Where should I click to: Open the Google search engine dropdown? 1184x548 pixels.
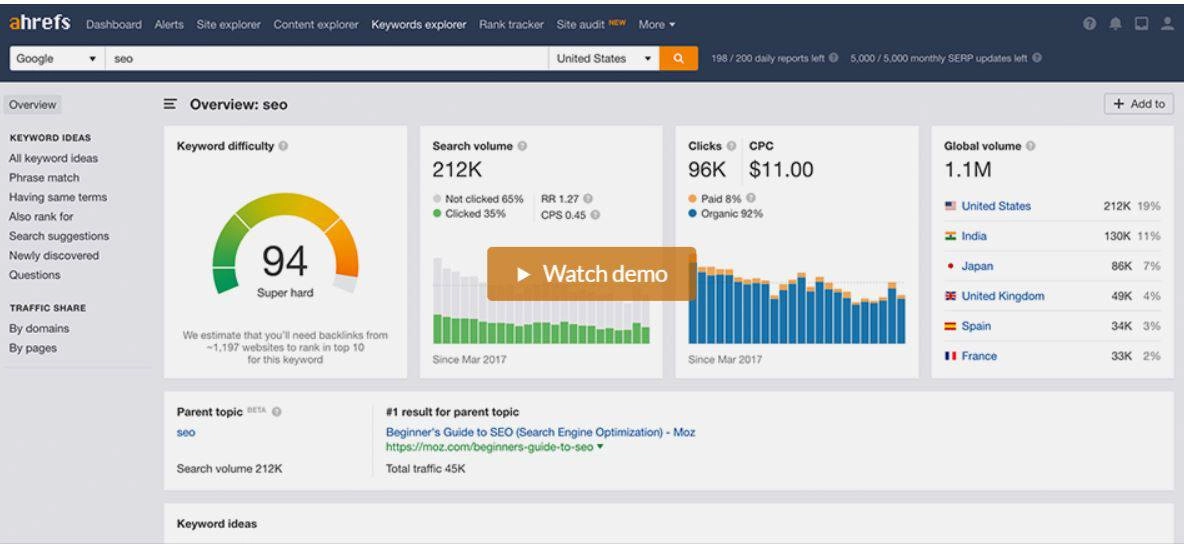coord(57,58)
